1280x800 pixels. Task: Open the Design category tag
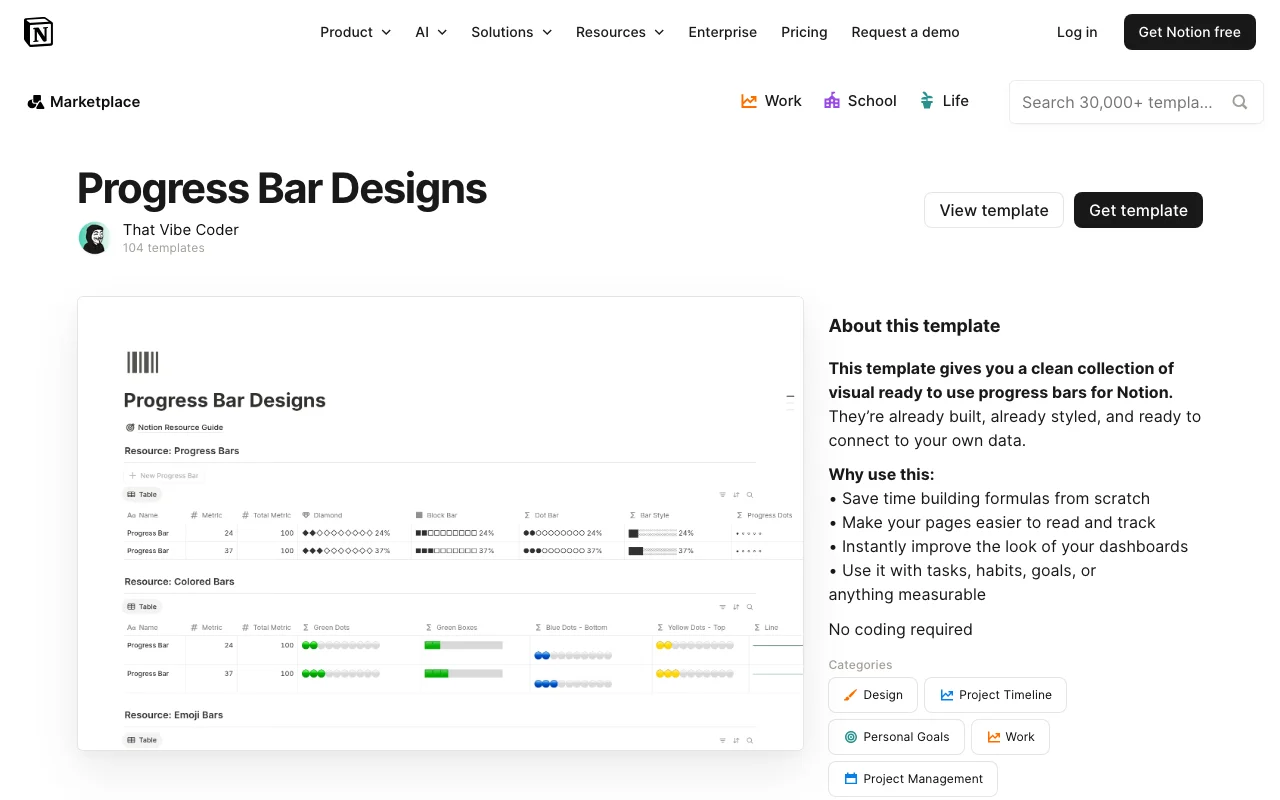pyautogui.click(x=872, y=695)
